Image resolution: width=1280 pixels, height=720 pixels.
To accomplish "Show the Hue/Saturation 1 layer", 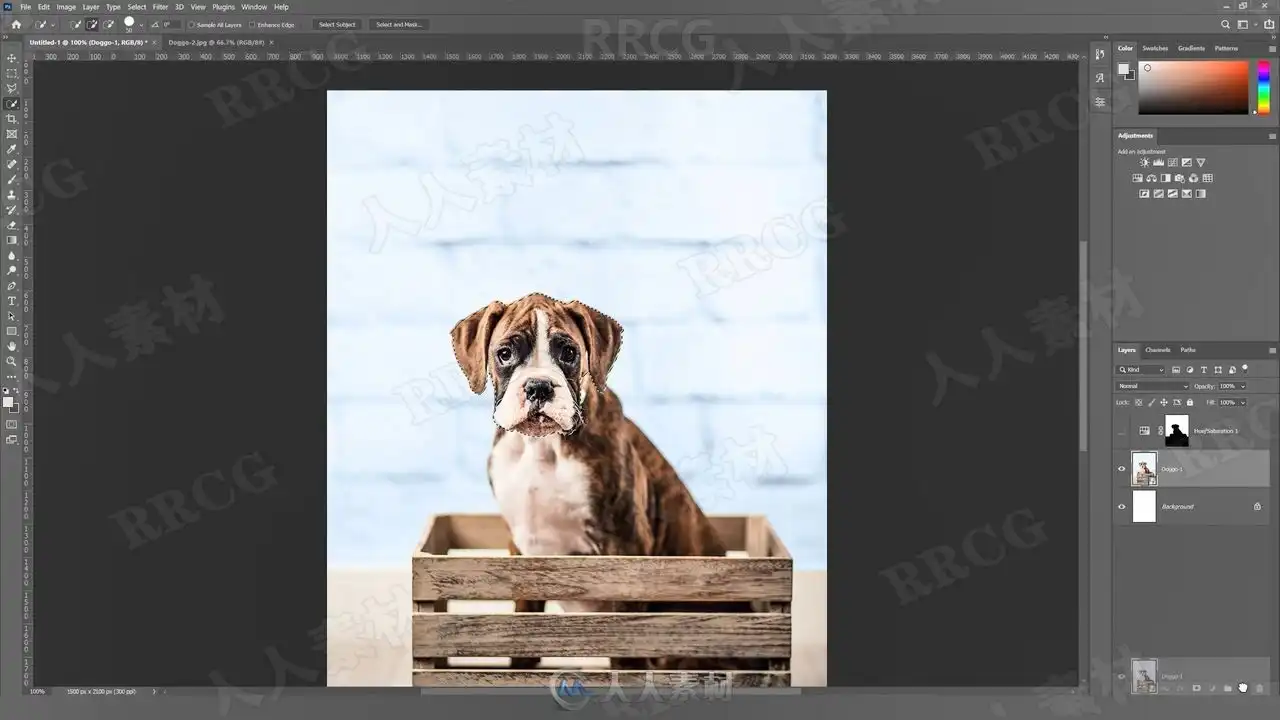I will coord(1121,431).
